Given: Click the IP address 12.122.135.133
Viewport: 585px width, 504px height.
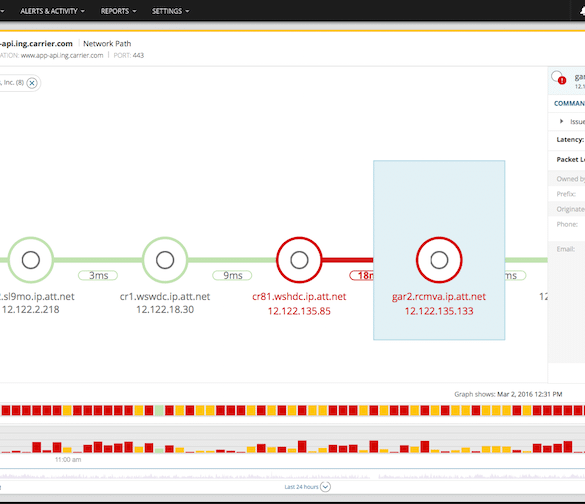Looking at the screenshot, I should [x=439, y=311].
